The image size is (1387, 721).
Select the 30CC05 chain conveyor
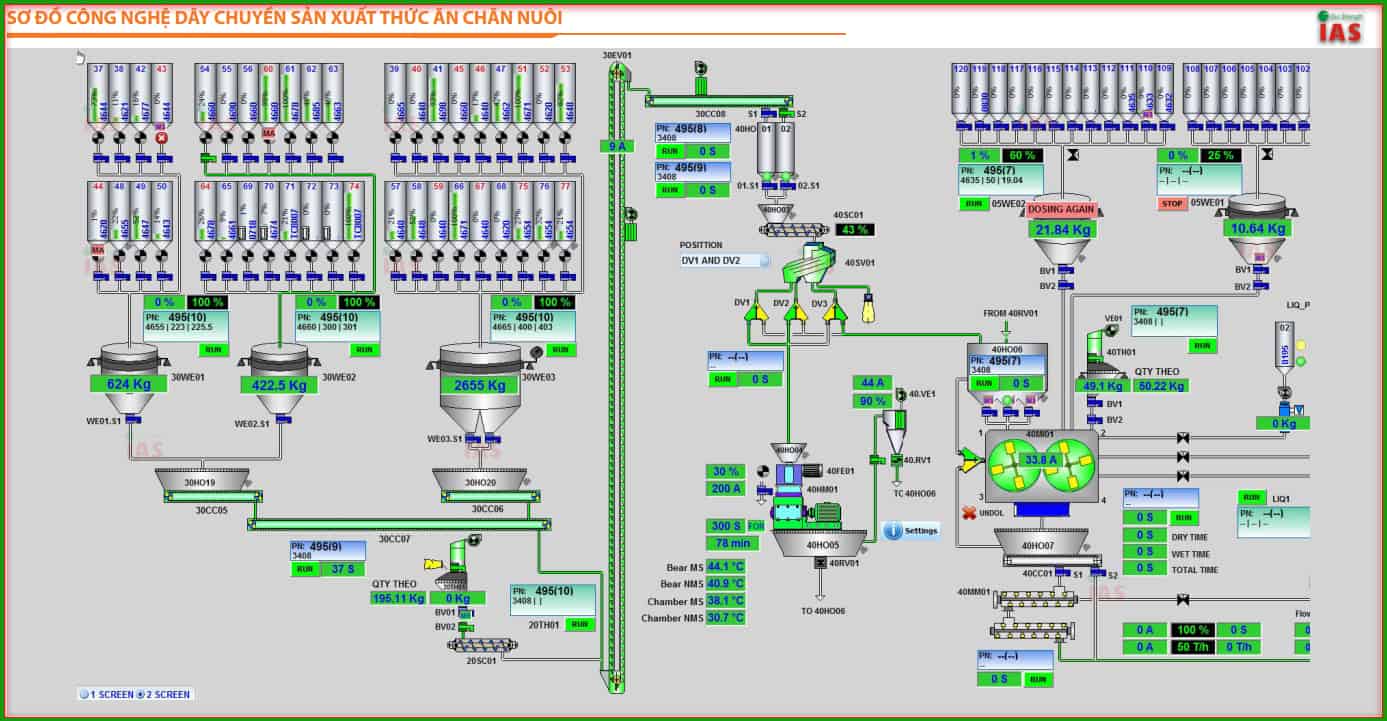pyautogui.click(x=211, y=496)
